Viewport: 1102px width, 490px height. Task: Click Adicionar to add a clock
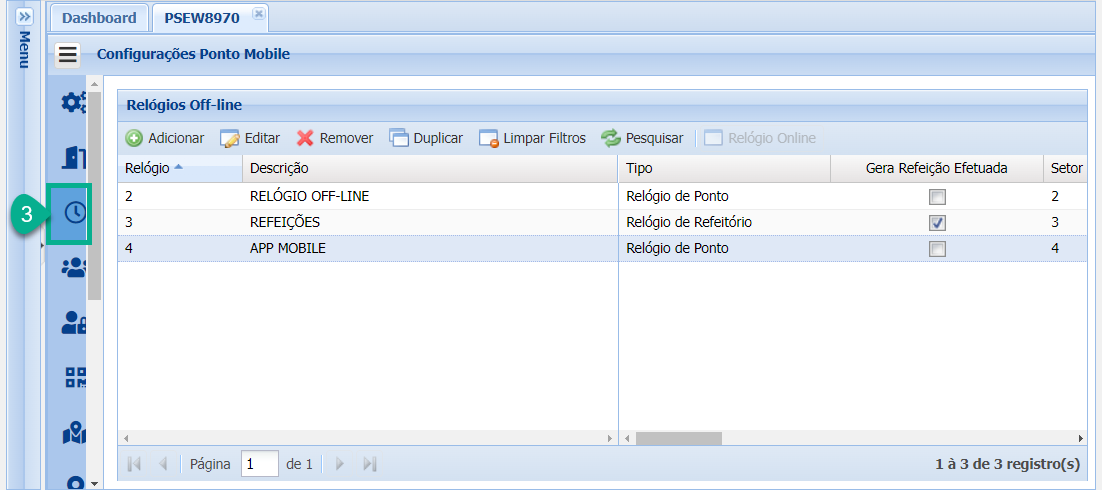(164, 138)
